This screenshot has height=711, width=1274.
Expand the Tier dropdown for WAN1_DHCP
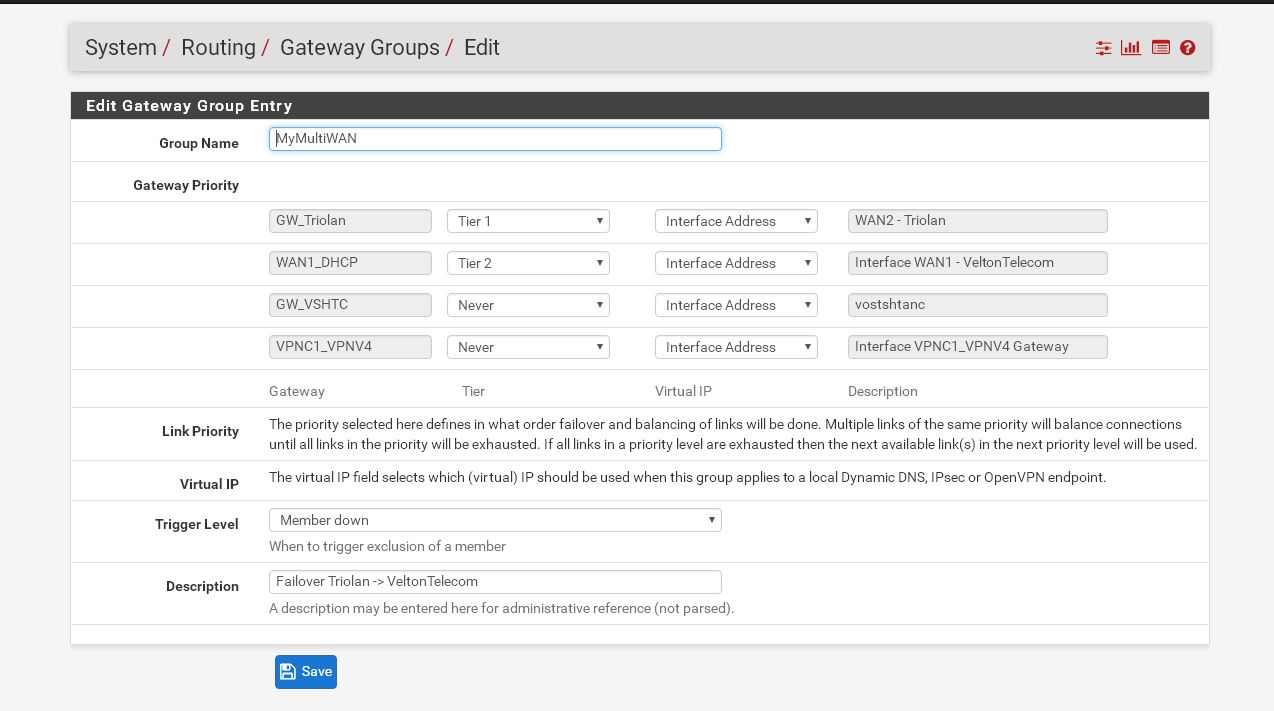pos(528,263)
